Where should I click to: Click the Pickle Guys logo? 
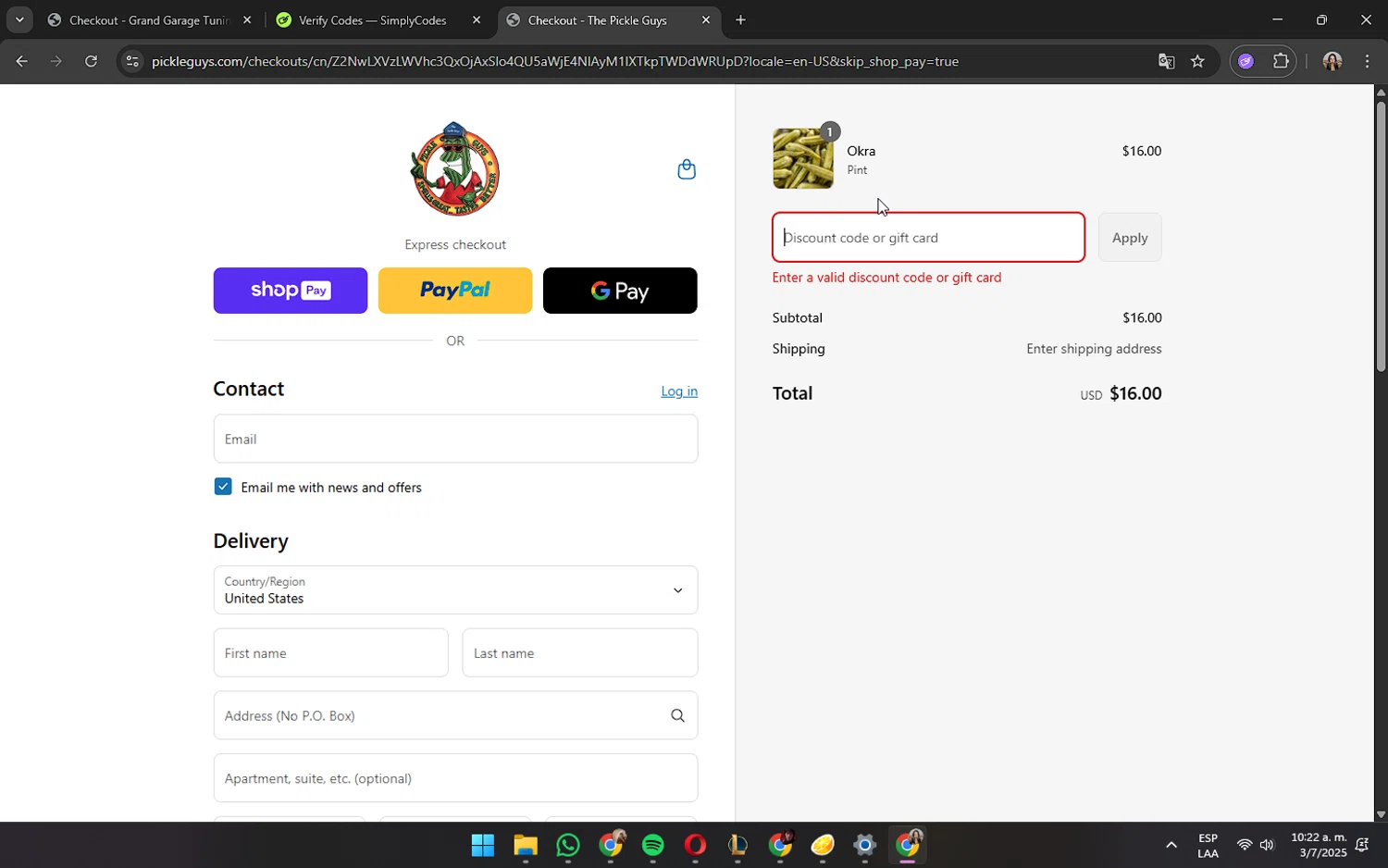coord(454,168)
